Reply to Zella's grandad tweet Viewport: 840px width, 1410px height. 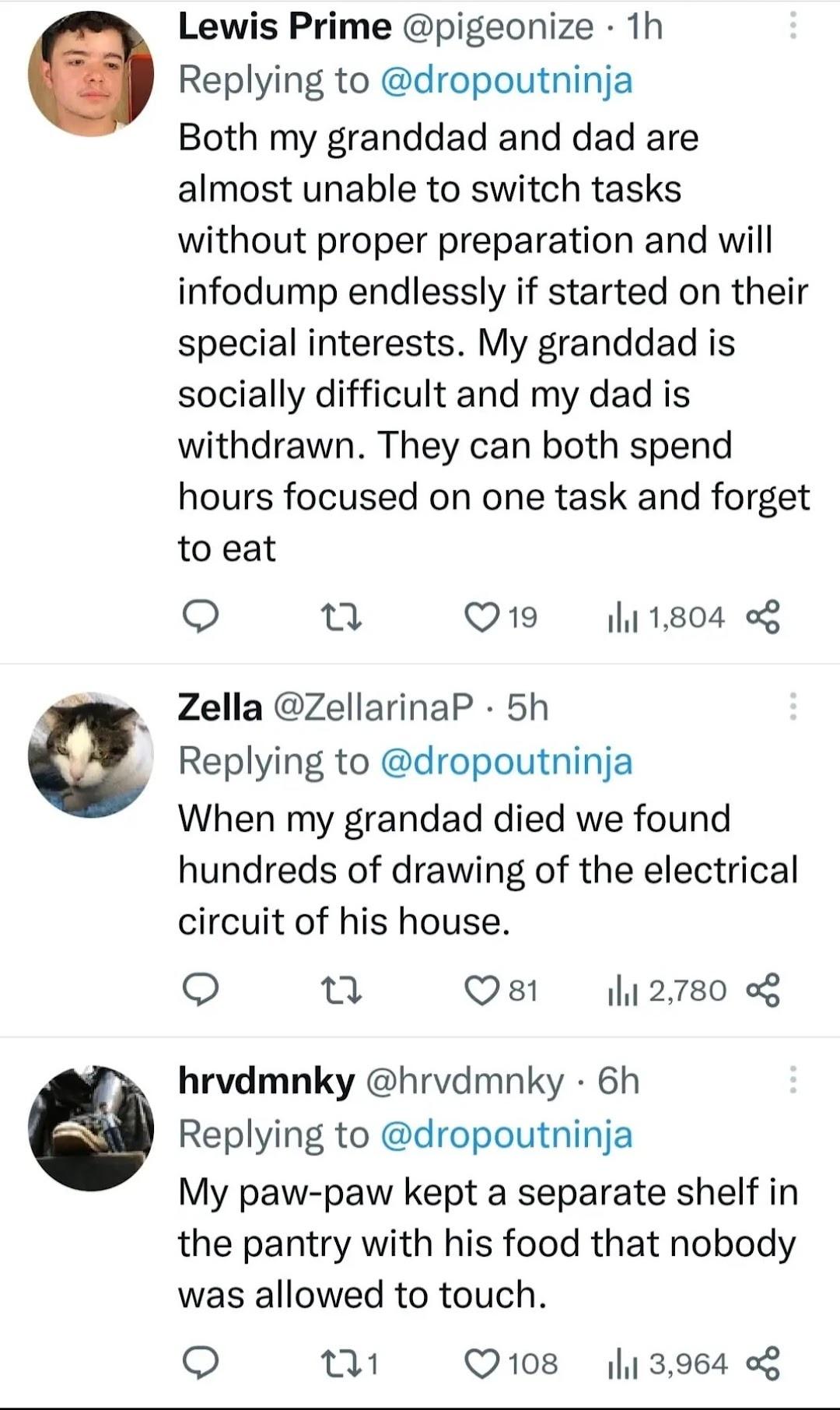[200, 991]
